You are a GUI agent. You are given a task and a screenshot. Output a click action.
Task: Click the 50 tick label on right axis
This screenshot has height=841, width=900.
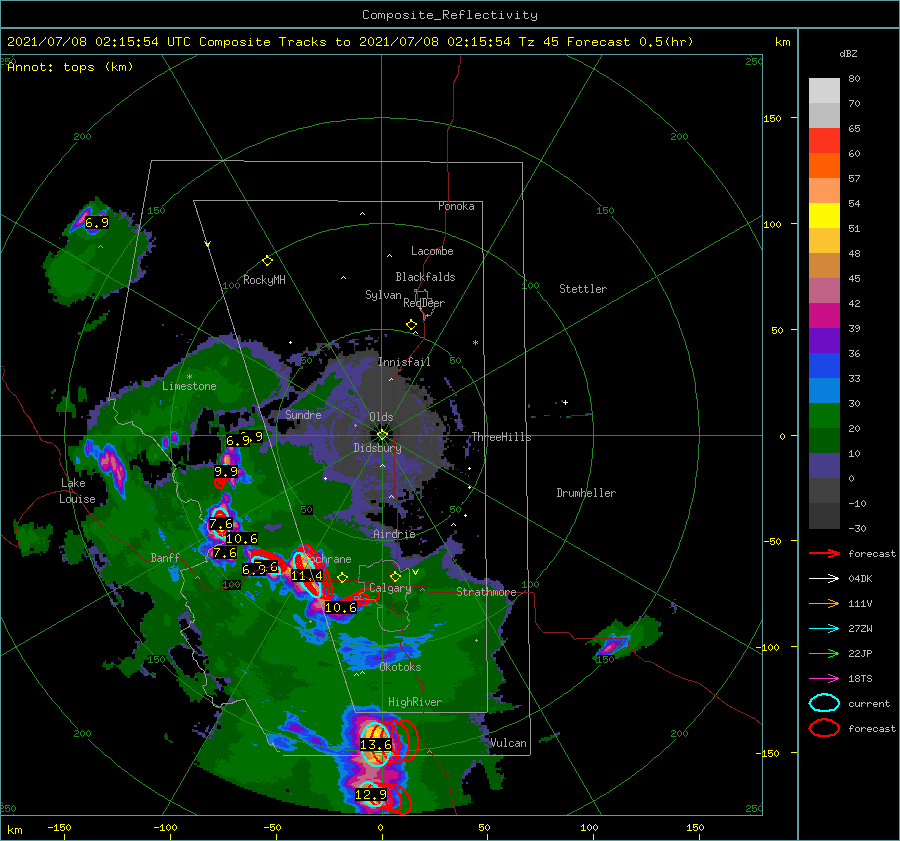point(777,330)
